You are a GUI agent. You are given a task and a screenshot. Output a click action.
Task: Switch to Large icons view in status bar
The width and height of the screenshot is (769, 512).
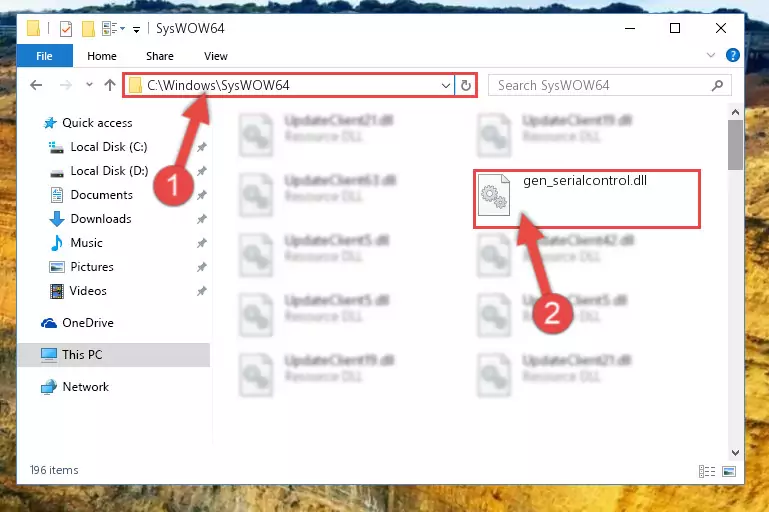click(729, 471)
